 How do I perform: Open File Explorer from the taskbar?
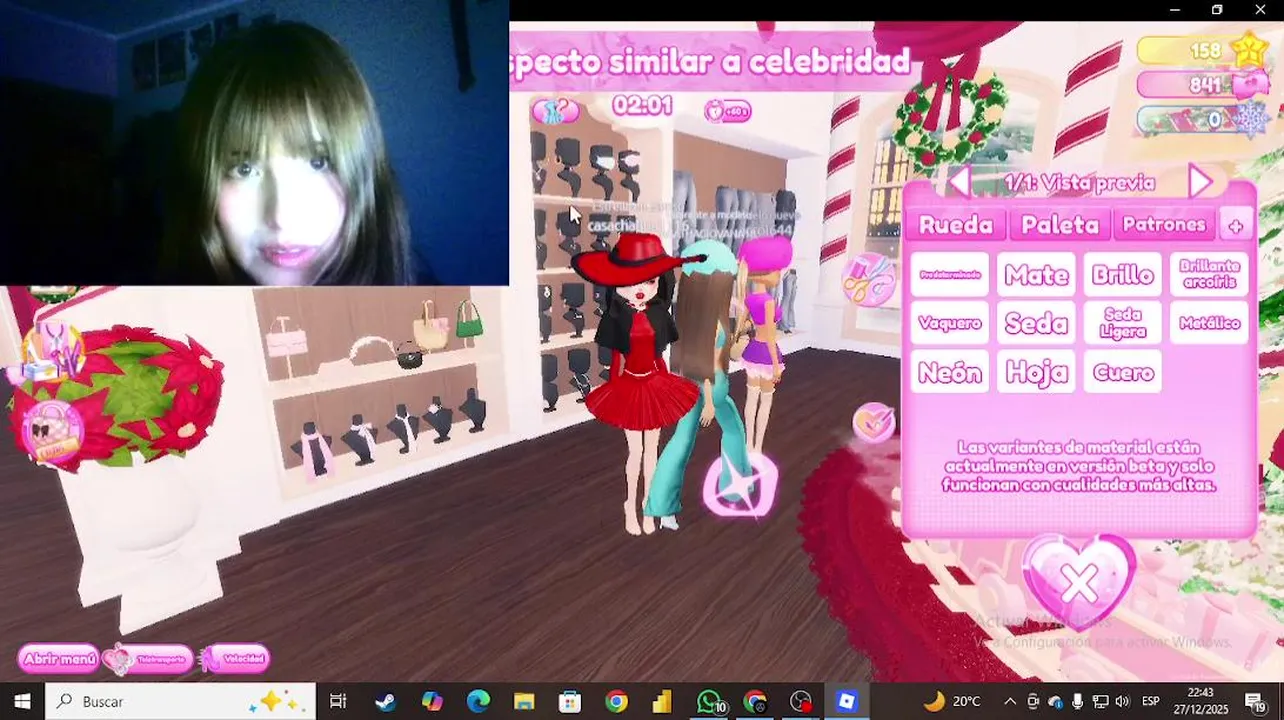coord(524,701)
